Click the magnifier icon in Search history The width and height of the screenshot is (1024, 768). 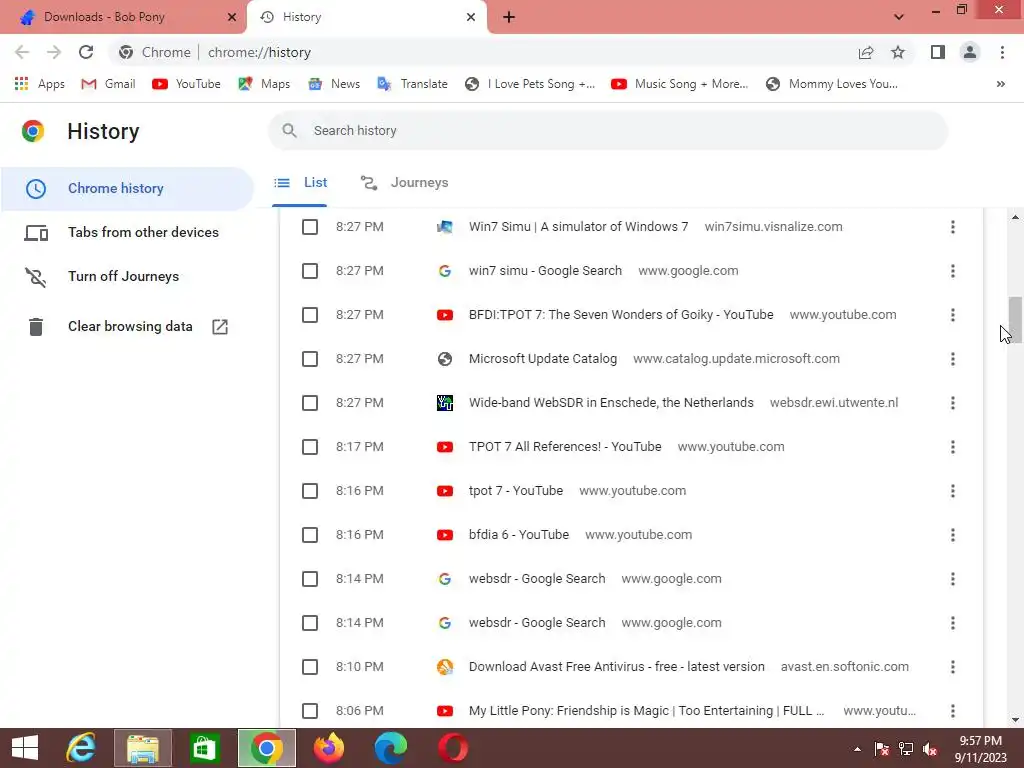pyautogui.click(x=289, y=131)
